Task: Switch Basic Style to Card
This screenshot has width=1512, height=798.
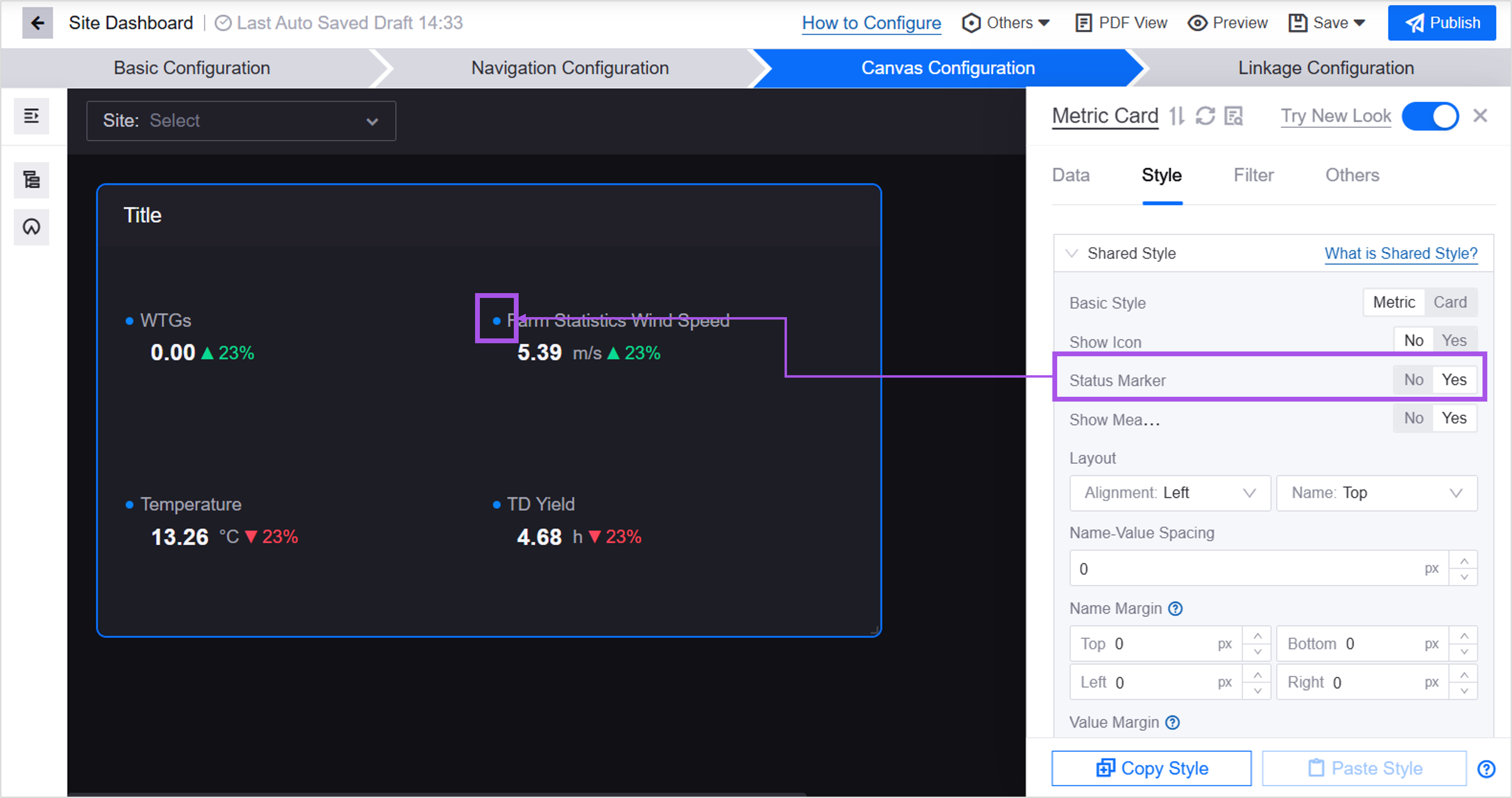Action: (x=1450, y=302)
